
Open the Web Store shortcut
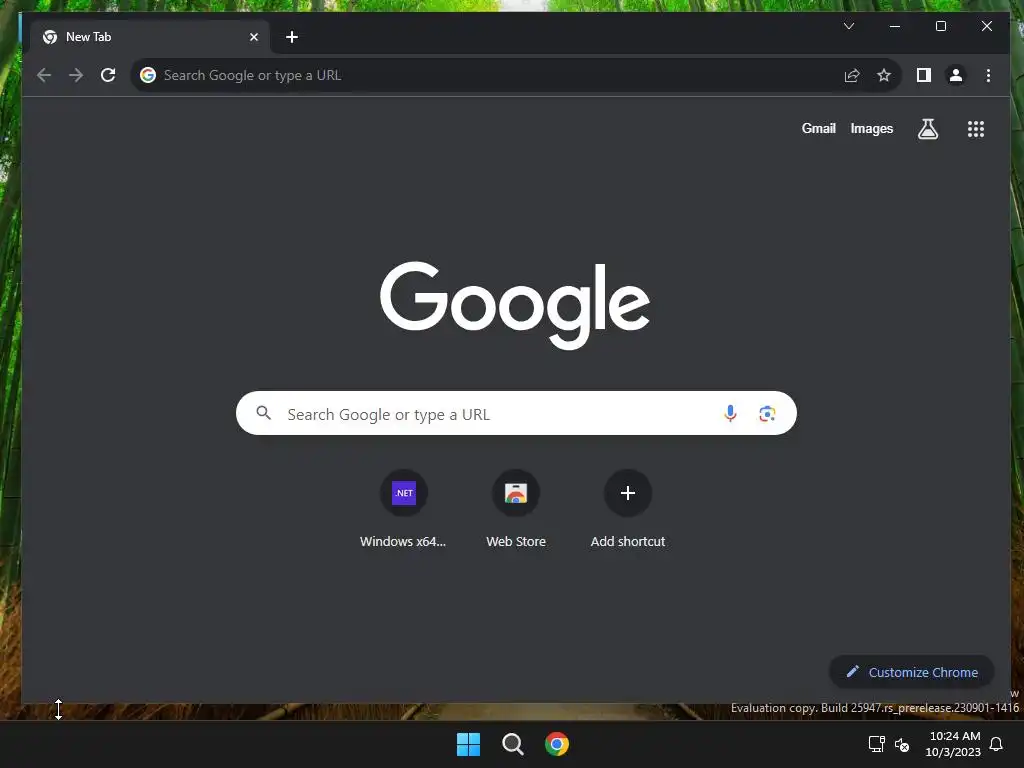click(516, 509)
